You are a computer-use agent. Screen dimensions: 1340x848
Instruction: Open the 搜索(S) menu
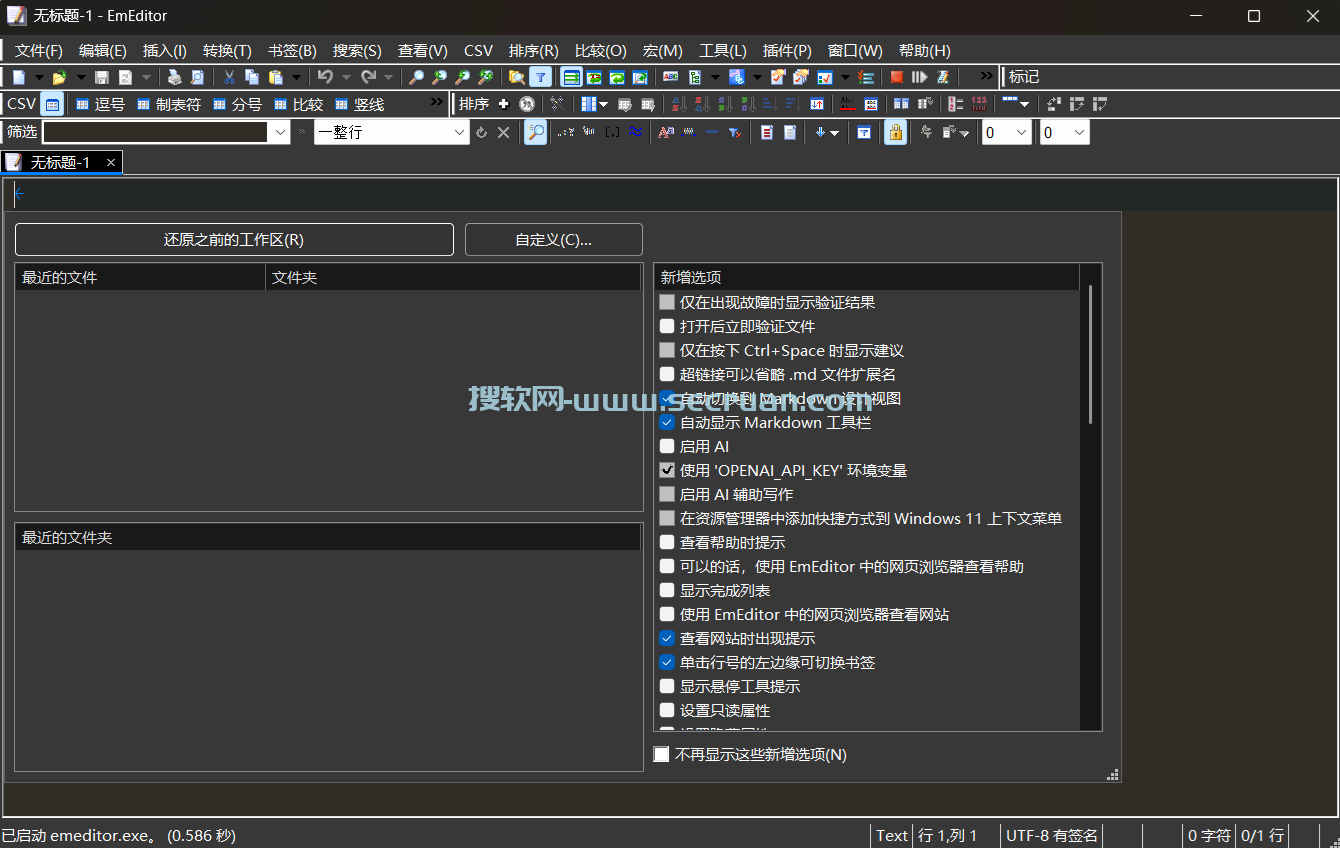click(357, 50)
